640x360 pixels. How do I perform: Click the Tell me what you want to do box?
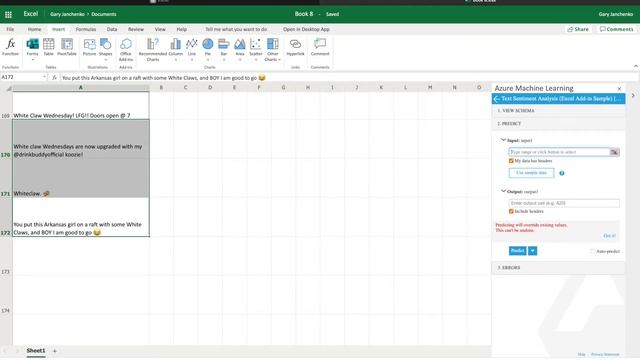(236, 29)
